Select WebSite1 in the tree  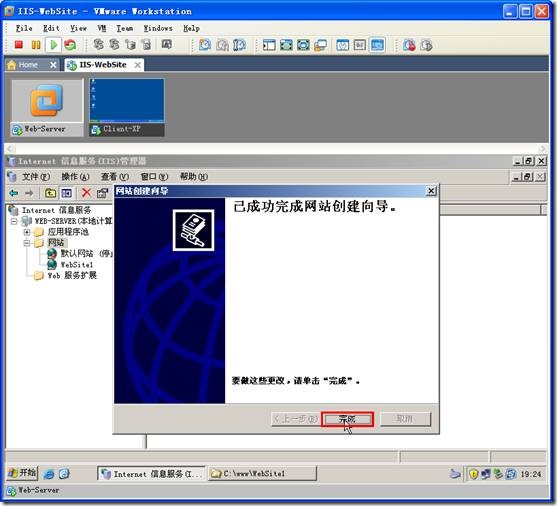click(x=77, y=265)
